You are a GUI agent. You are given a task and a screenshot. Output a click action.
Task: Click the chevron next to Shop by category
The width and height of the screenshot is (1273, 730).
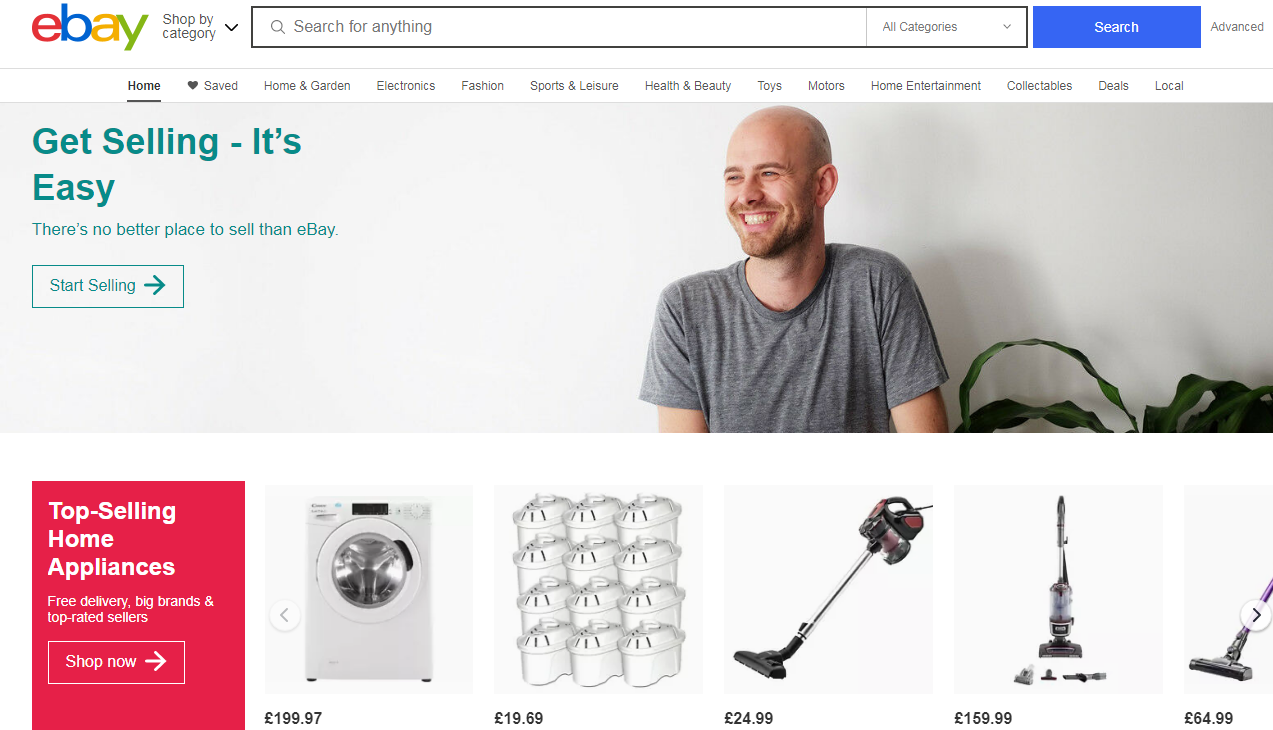232,27
